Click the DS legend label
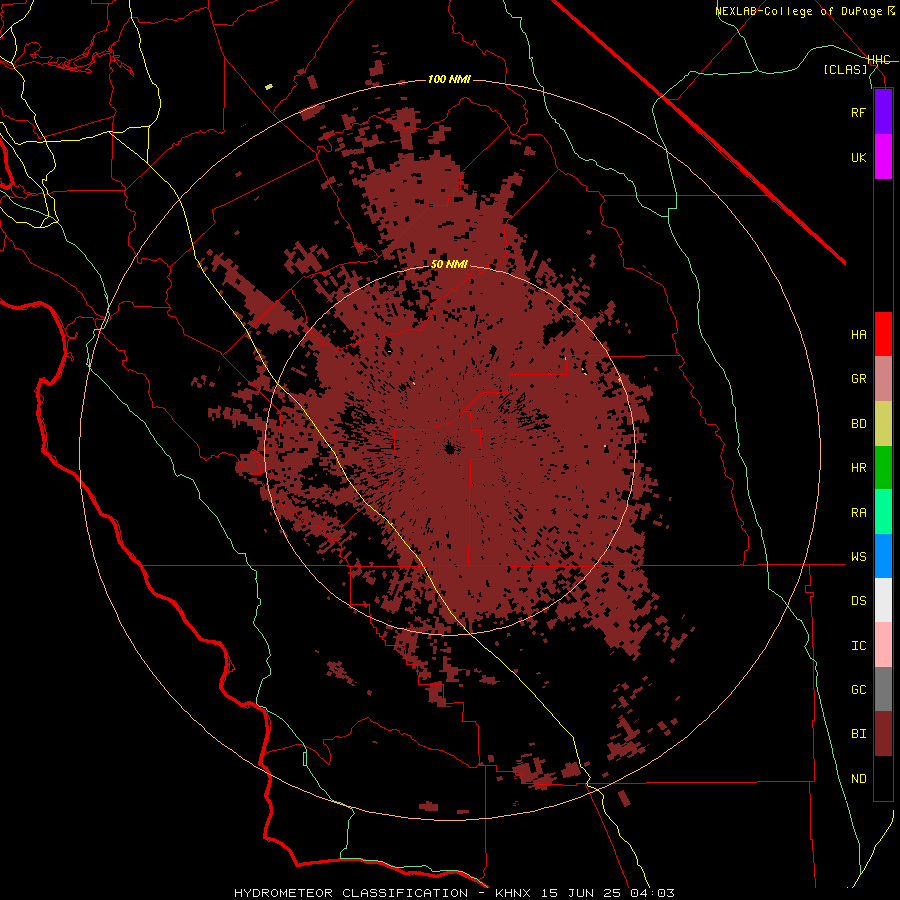Image resolution: width=900 pixels, height=900 pixels. tap(858, 600)
